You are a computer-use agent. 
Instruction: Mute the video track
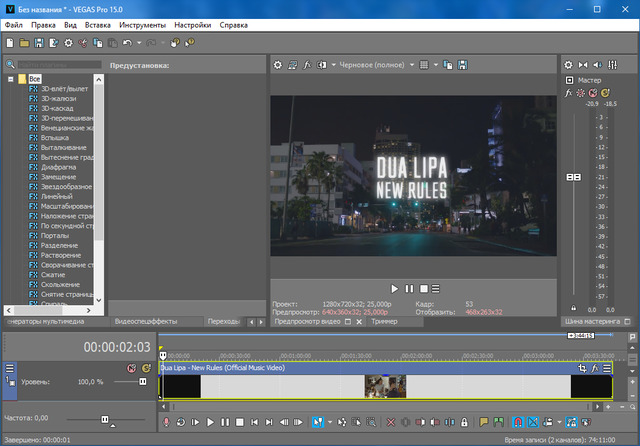coord(131,368)
